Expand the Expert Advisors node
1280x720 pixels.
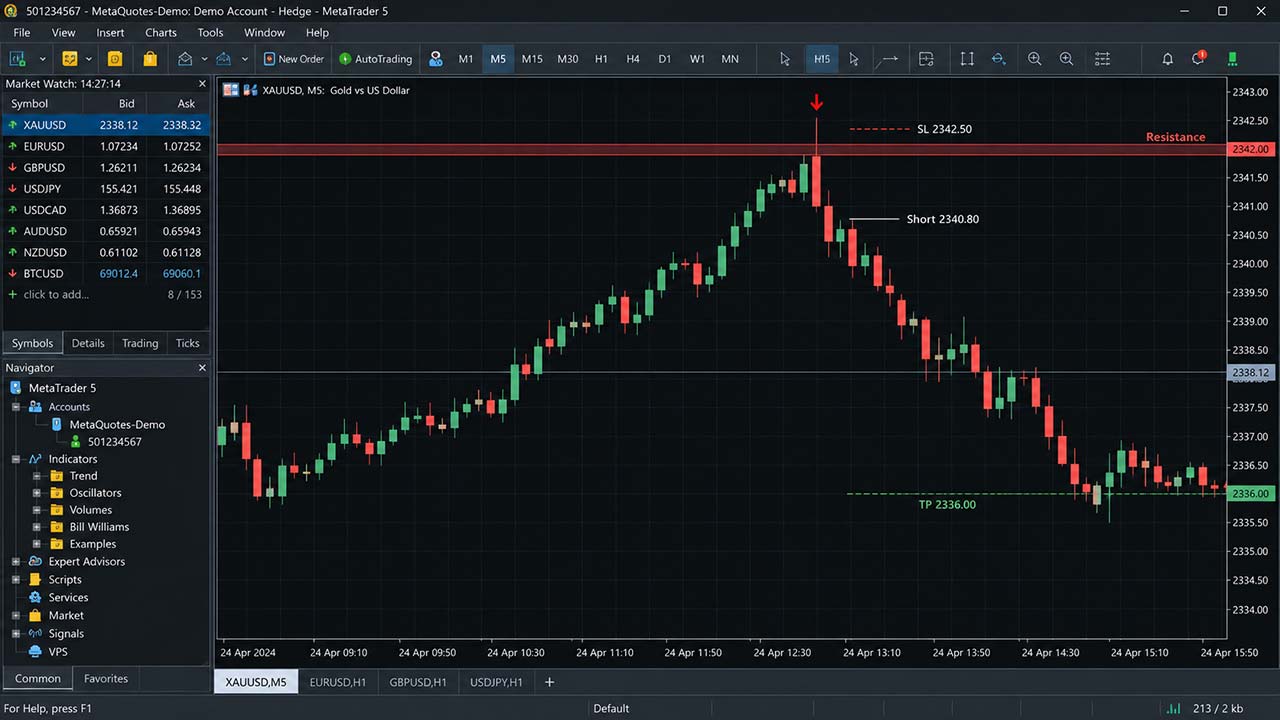click(x=16, y=562)
